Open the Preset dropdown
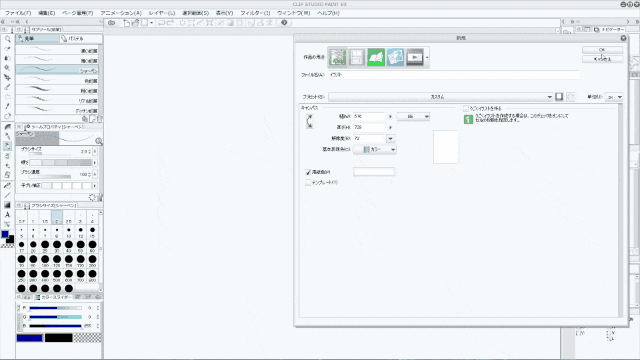This screenshot has height=360, width=640. click(441, 97)
